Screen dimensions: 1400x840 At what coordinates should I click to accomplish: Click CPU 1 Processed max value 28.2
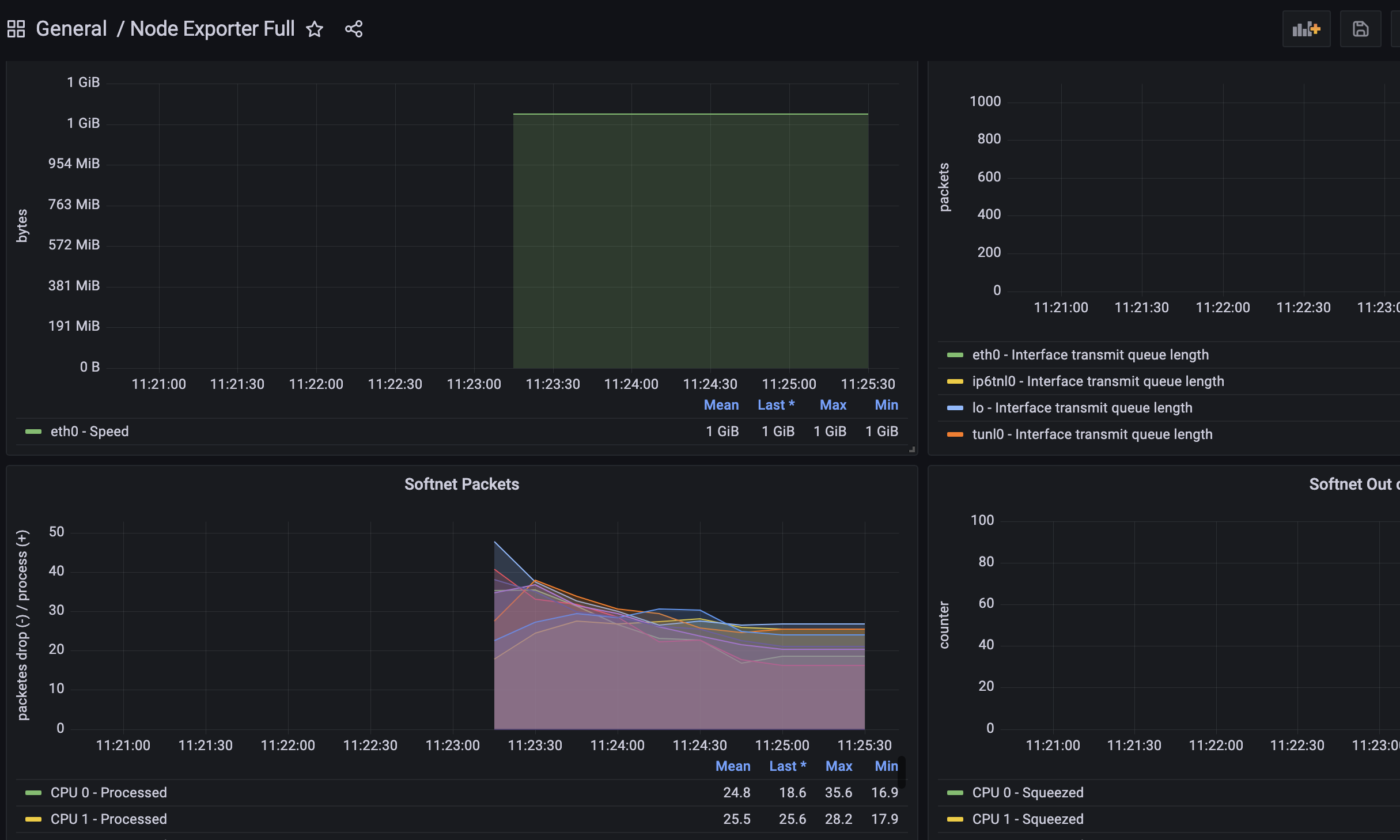point(838,819)
